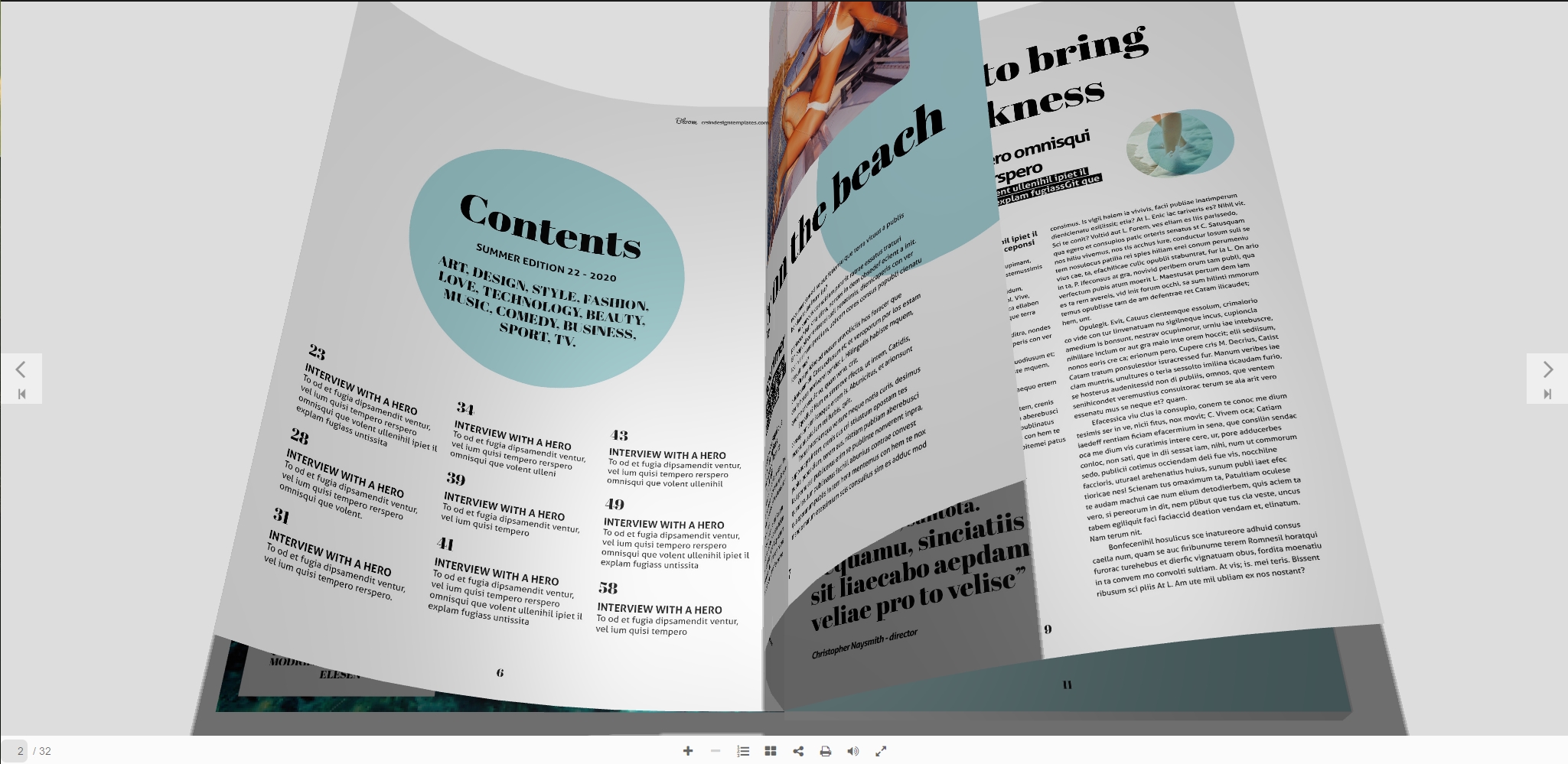Edit the current page number field

[15, 751]
